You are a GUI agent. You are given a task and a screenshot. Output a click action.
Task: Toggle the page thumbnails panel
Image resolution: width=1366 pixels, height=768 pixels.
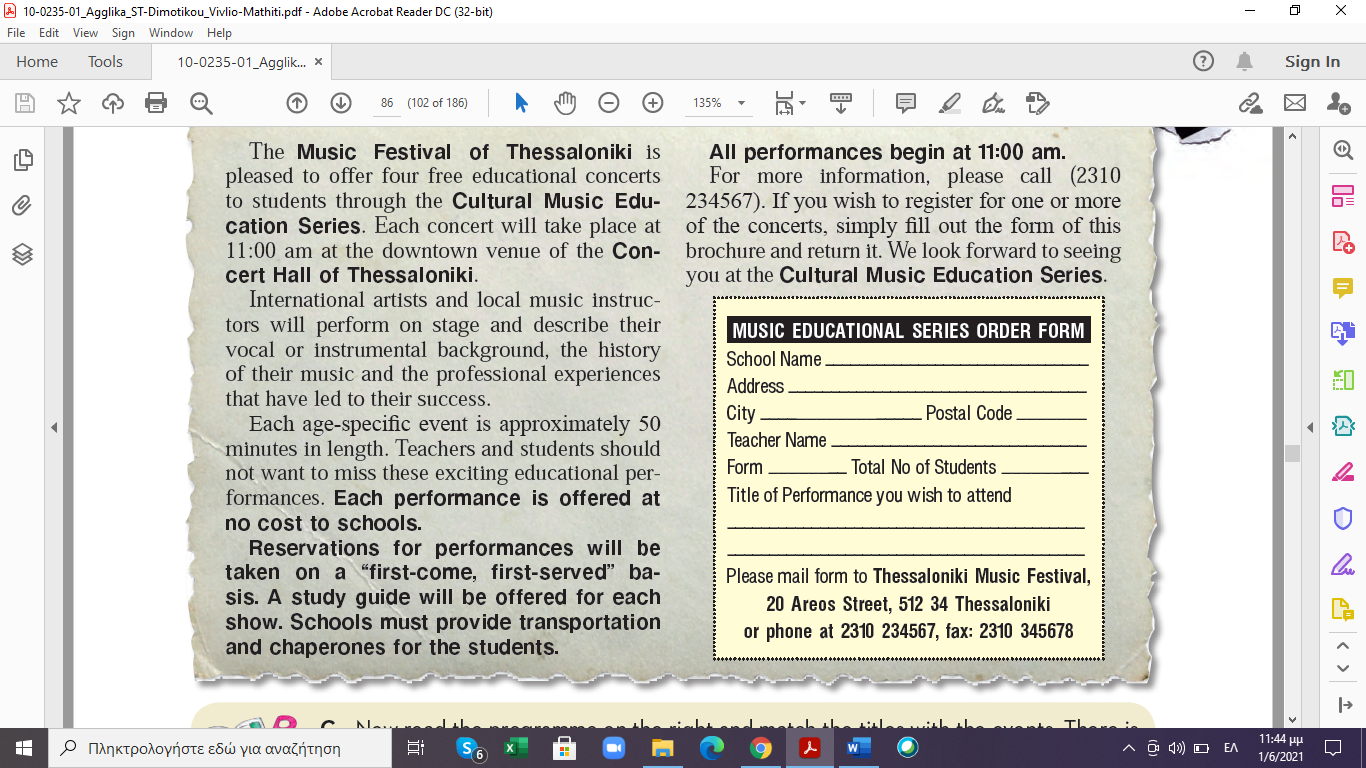[x=22, y=160]
